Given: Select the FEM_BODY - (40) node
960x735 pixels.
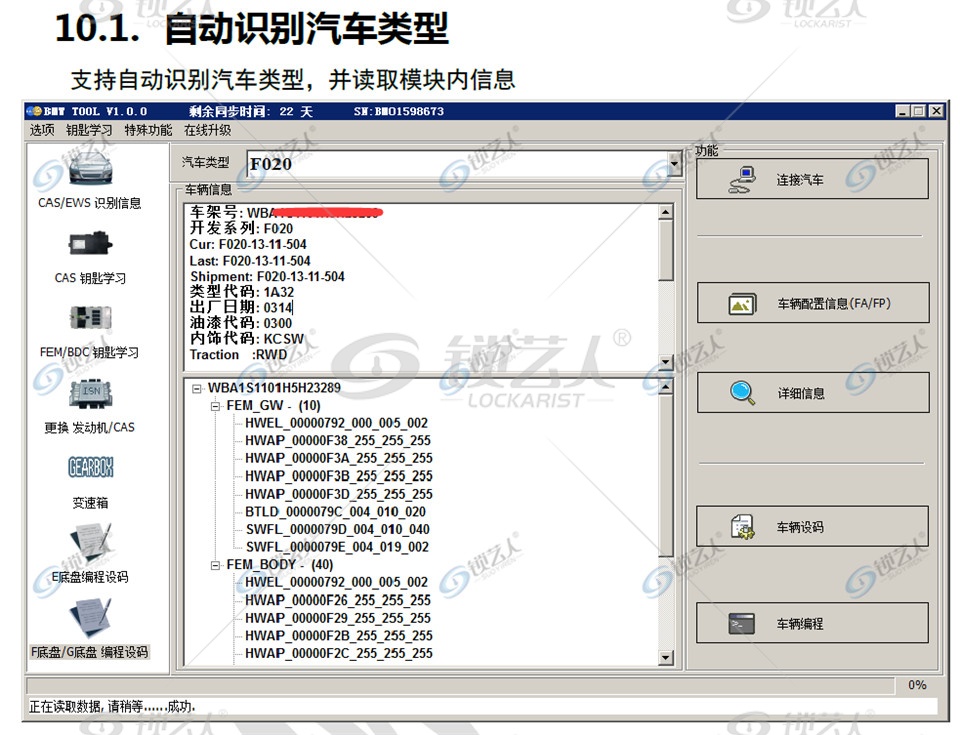Looking at the screenshot, I should tap(280, 565).
